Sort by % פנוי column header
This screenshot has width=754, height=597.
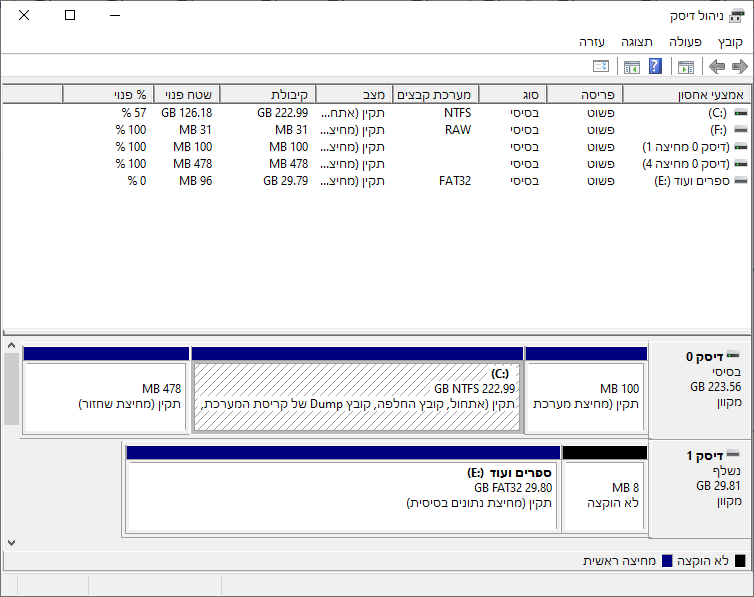pyautogui.click(x=108, y=95)
